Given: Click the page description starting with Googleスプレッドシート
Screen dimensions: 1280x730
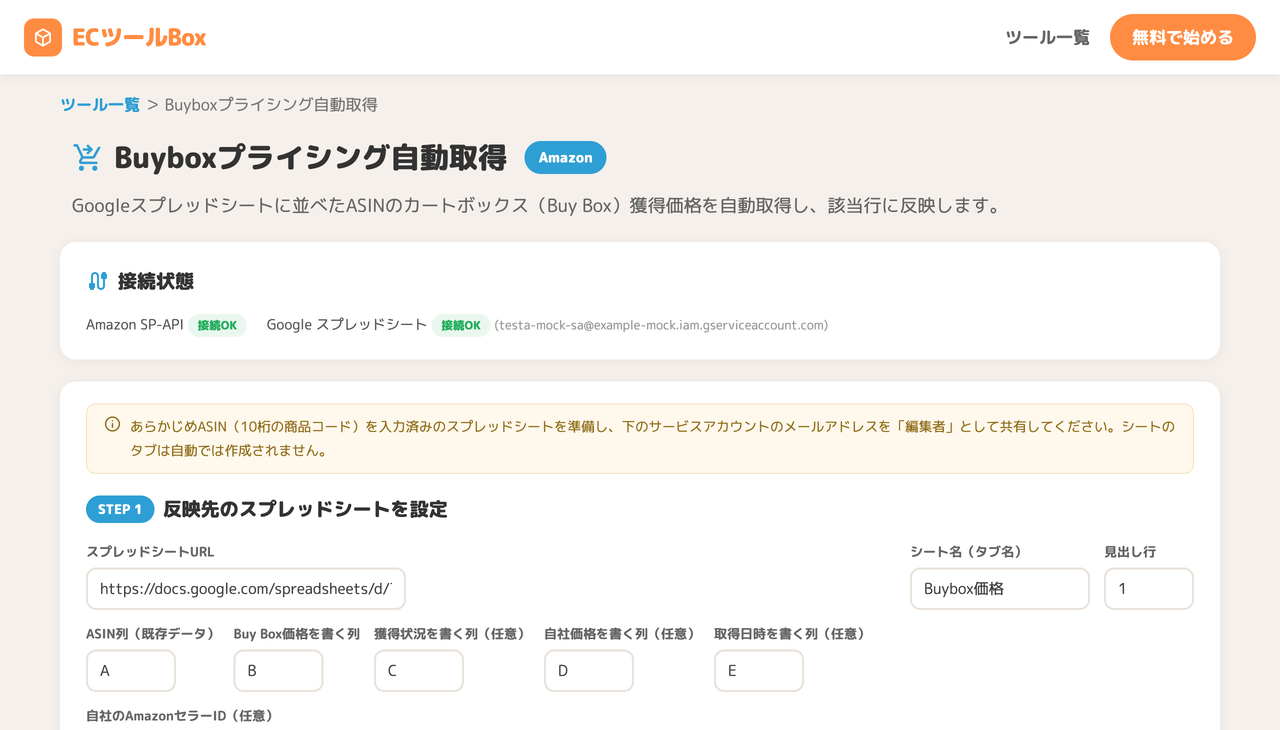Looking at the screenshot, I should [536, 206].
